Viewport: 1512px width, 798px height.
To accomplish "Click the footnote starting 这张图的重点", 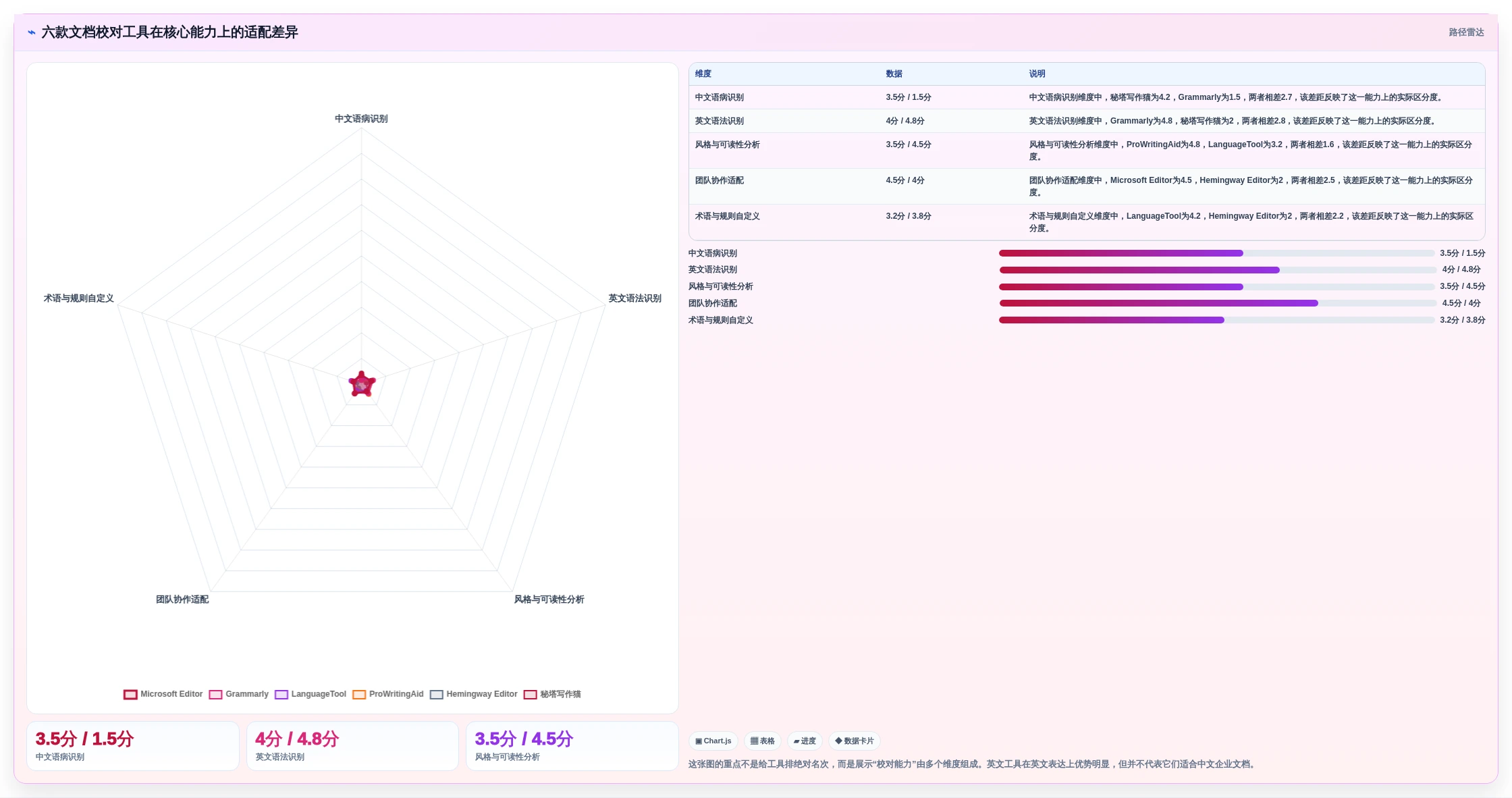I will [973, 765].
